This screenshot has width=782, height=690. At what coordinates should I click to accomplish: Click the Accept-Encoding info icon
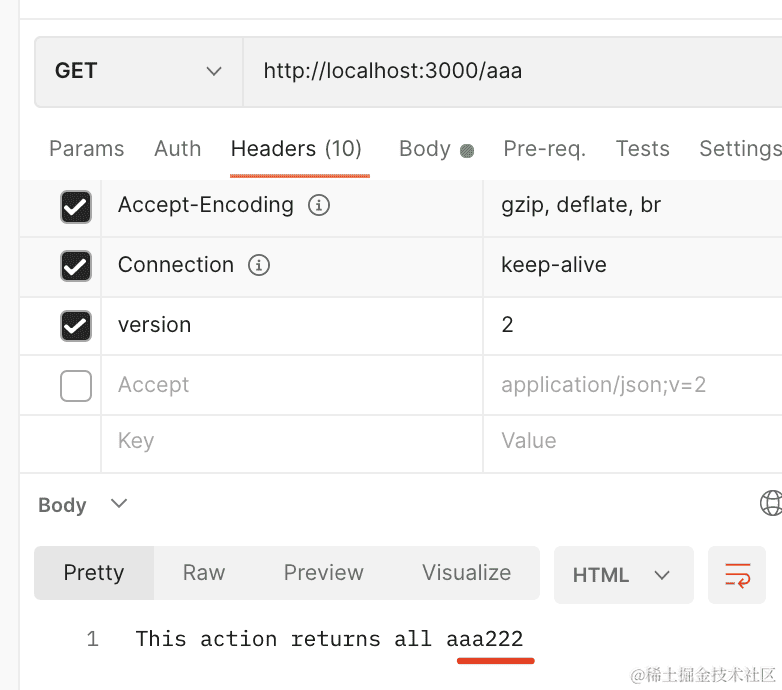click(319, 206)
